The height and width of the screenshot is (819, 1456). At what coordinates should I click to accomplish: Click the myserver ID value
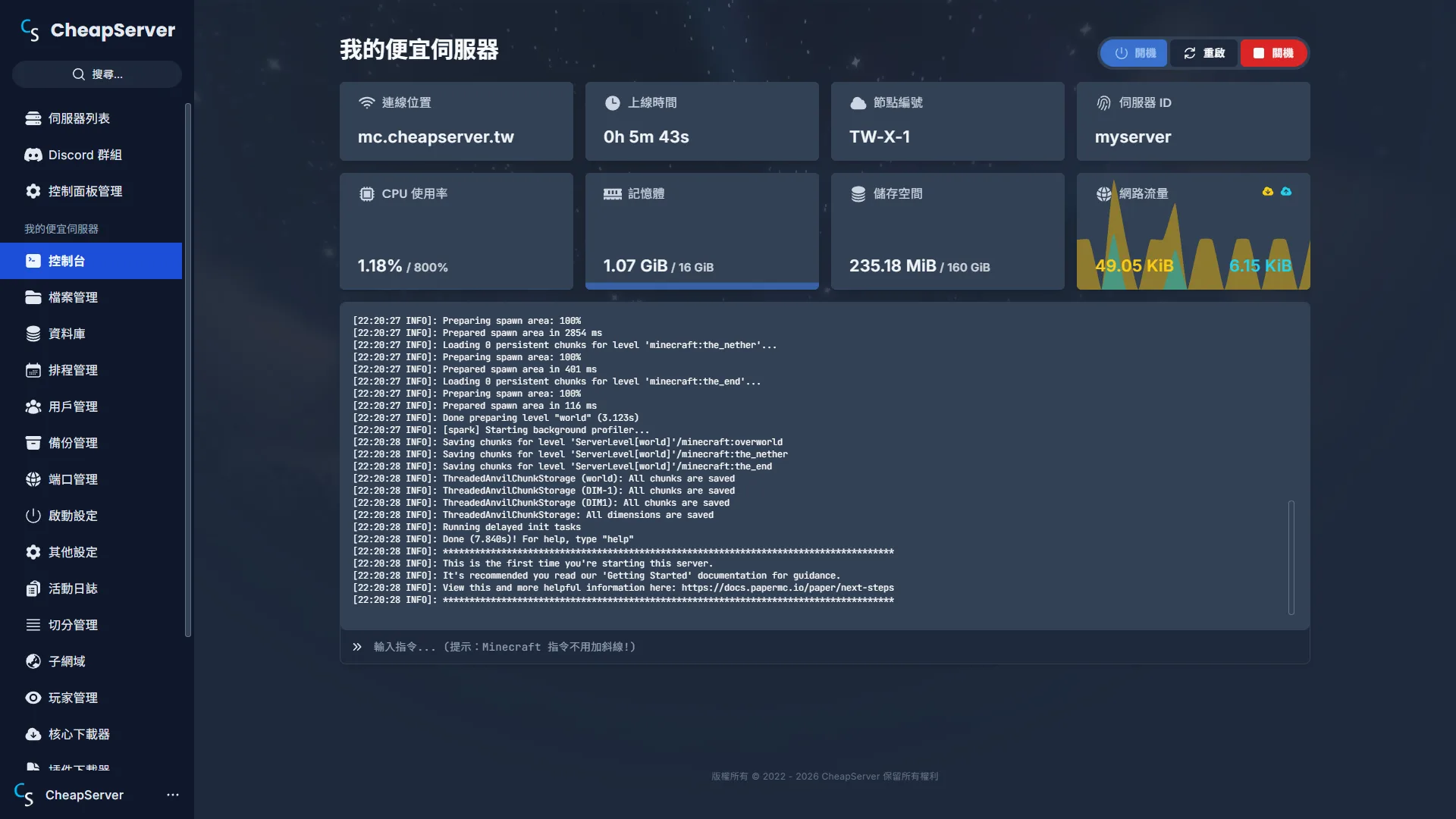(x=1133, y=137)
